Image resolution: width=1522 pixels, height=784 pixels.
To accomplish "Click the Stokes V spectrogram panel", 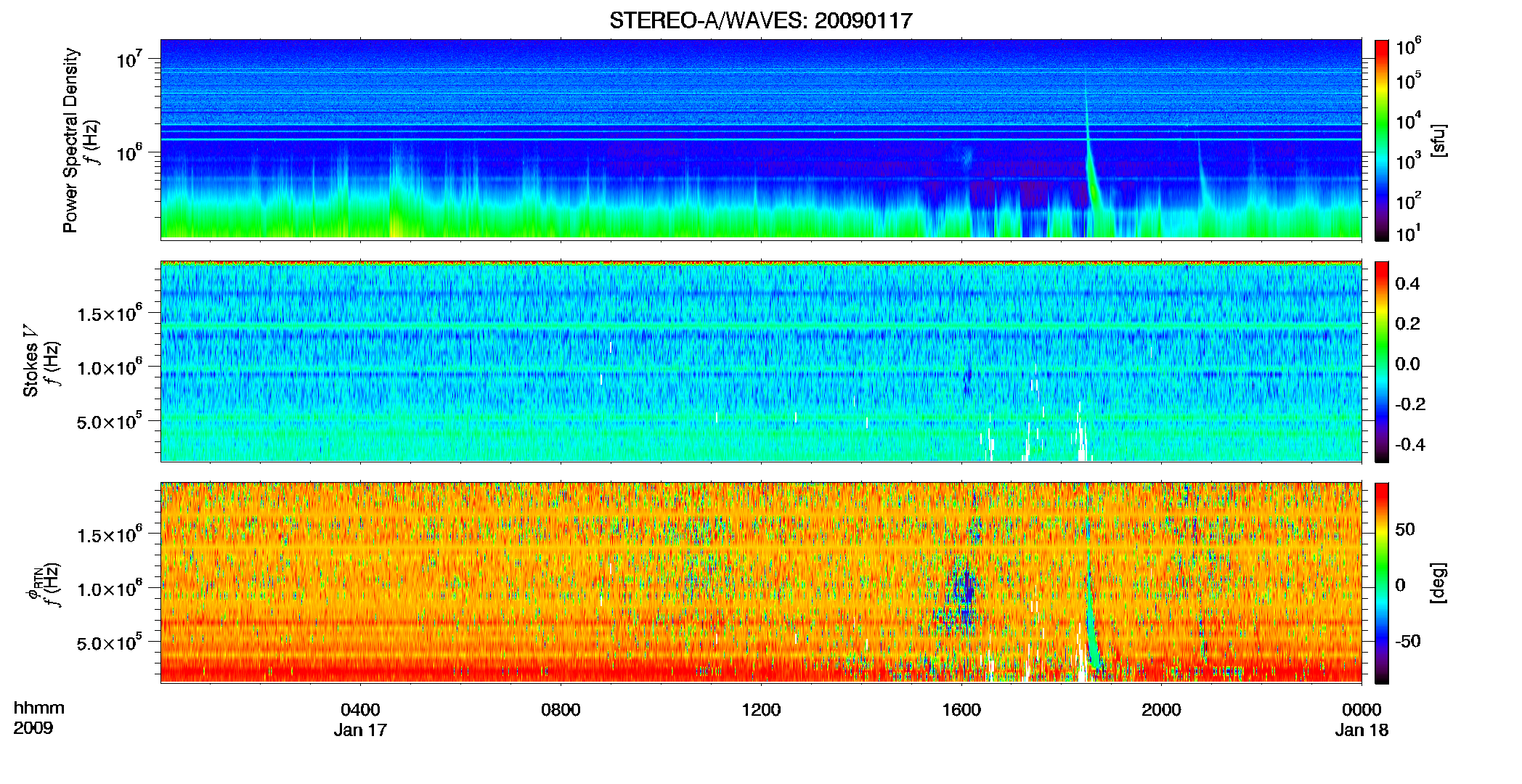I will tap(761, 362).
